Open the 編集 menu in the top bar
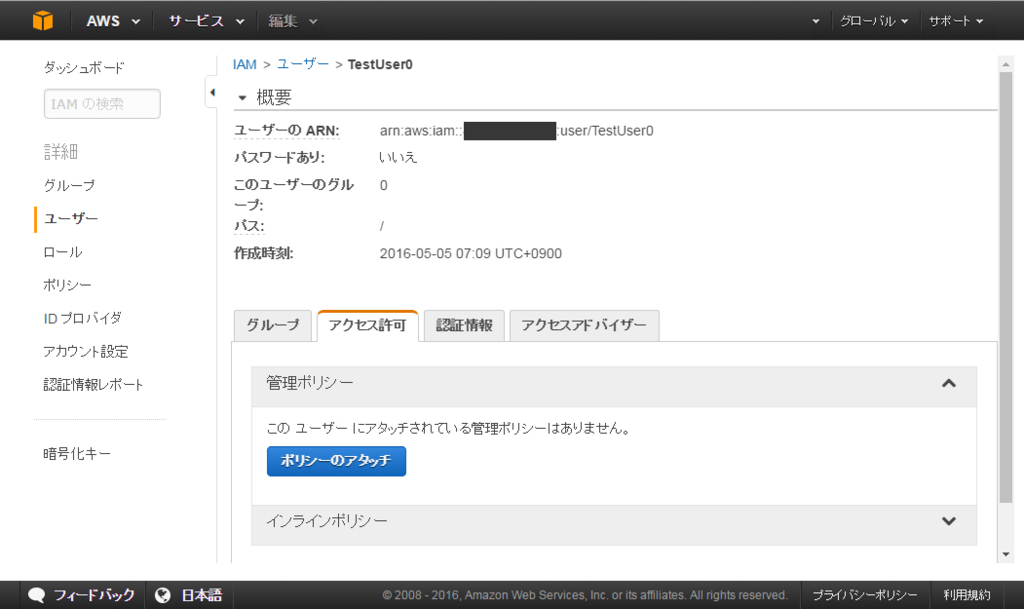This screenshot has height=609, width=1024. point(288,20)
